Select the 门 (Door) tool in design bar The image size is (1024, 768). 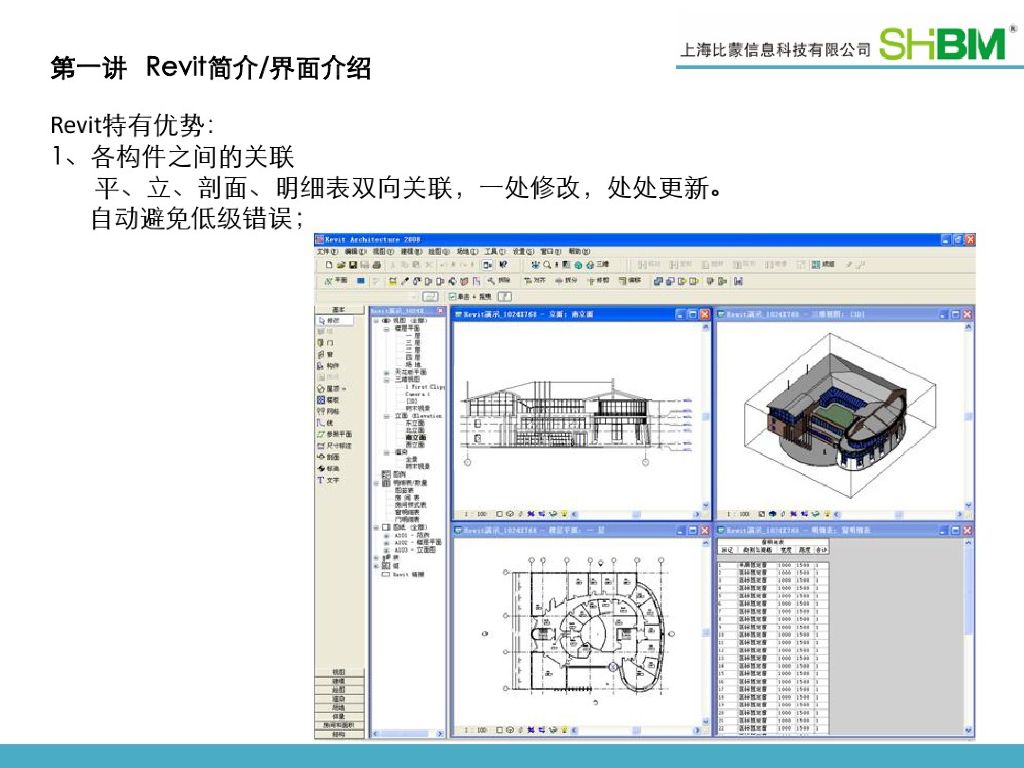pos(328,342)
